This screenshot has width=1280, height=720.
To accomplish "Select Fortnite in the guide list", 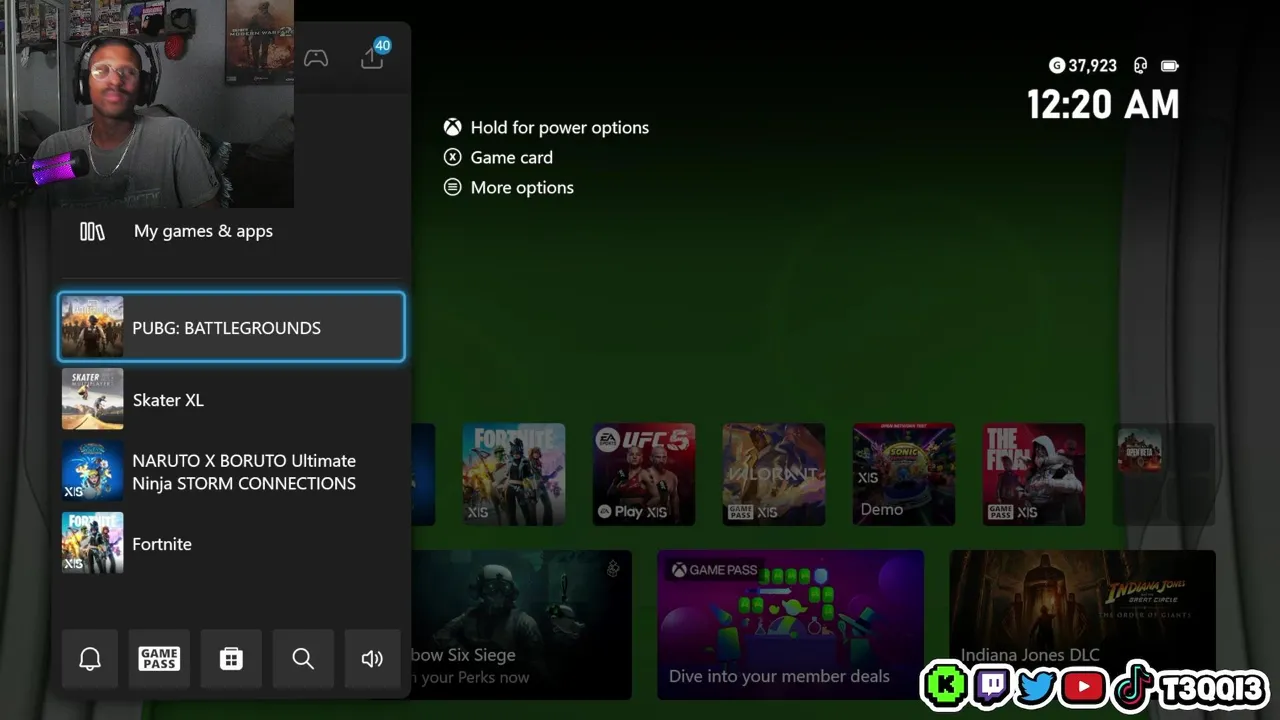I will click(231, 543).
